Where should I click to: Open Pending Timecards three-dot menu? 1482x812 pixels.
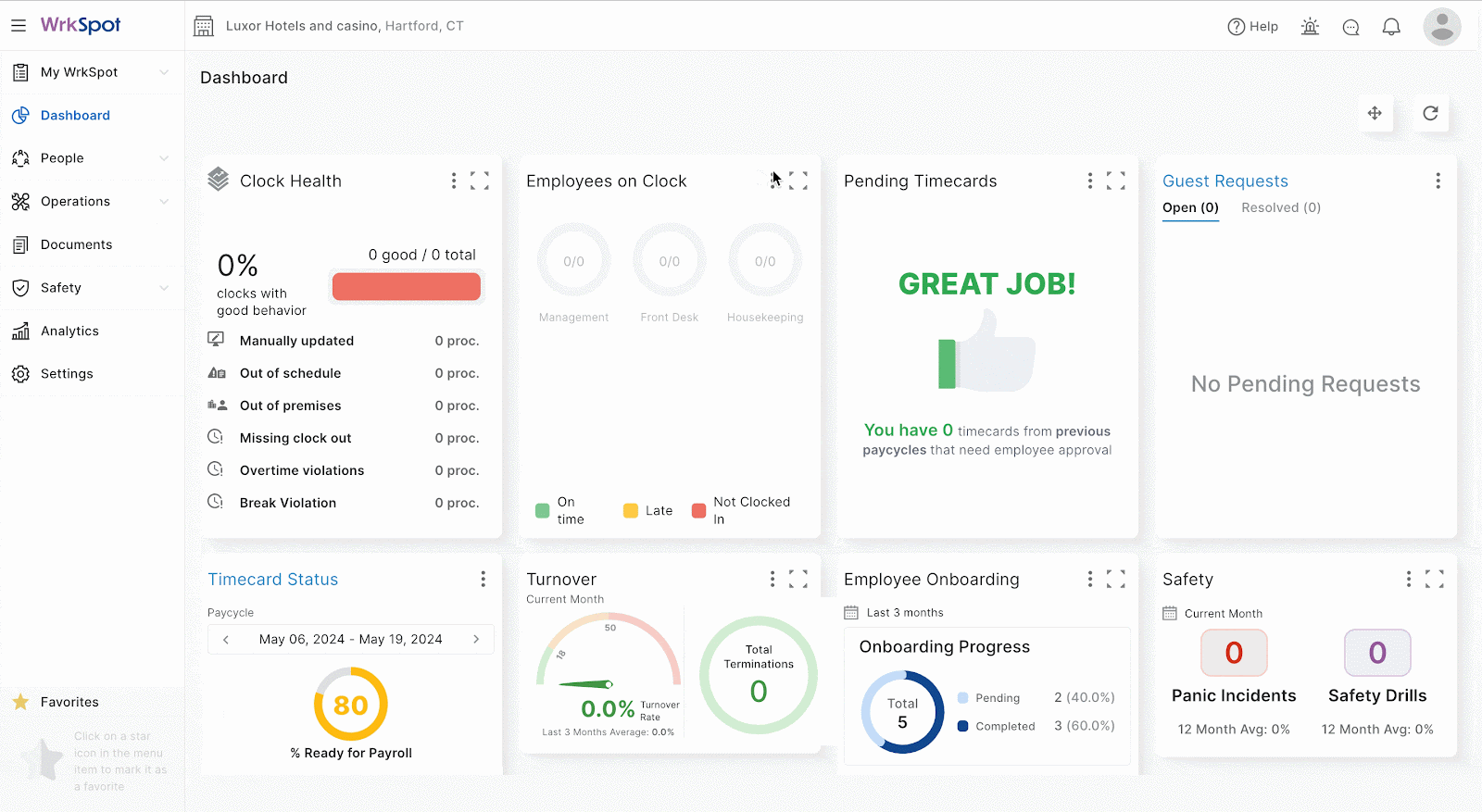pos(1089,181)
